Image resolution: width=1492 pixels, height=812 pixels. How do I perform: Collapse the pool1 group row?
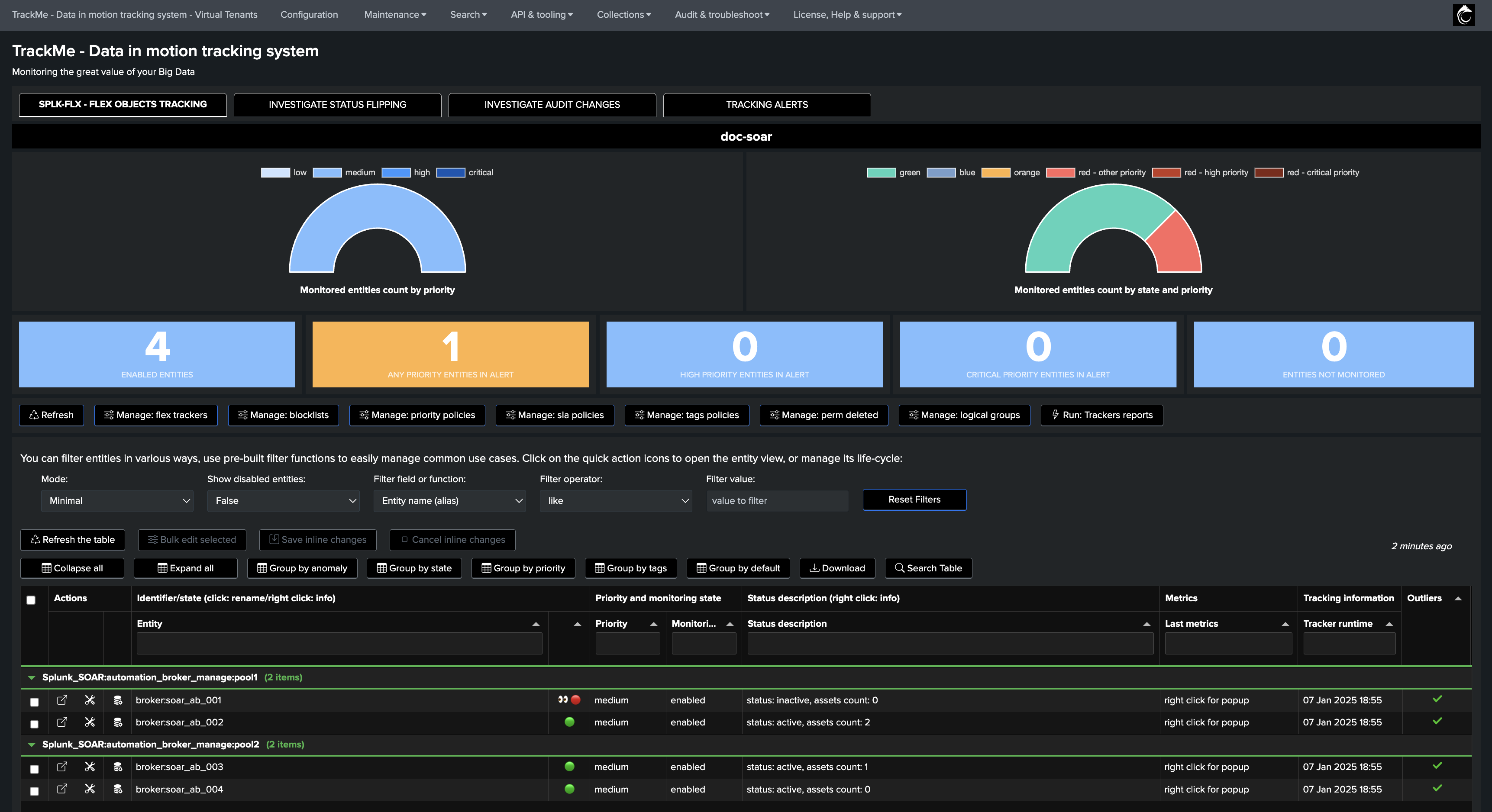click(32, 678)
